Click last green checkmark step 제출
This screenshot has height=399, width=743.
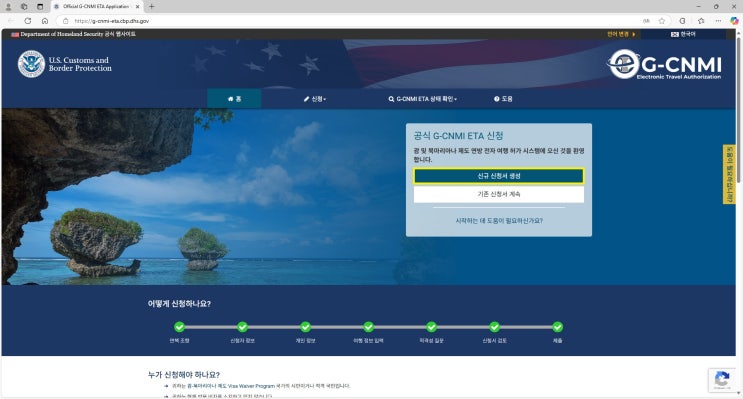tap(557, 327)
